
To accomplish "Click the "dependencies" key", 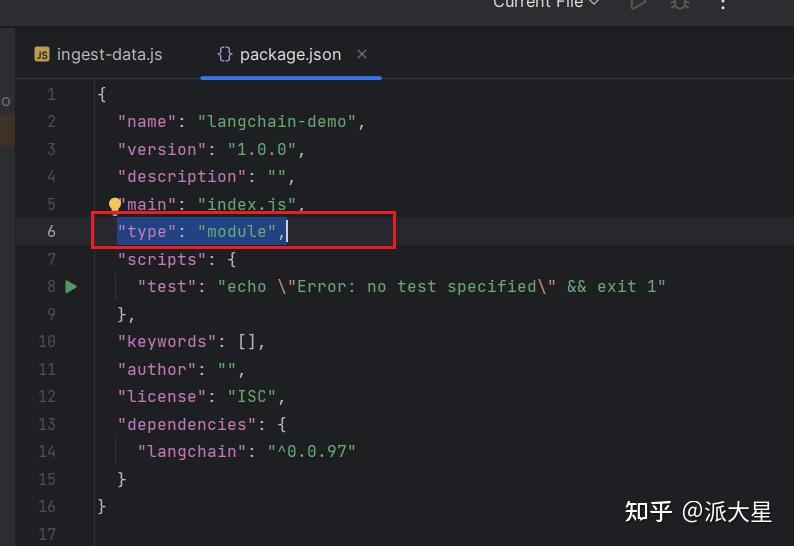I will click(187, 424).
